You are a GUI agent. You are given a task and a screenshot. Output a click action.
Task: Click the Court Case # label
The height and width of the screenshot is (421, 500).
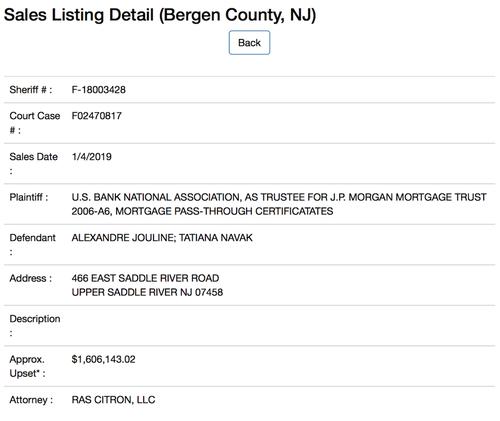click(x=35, y=123)
